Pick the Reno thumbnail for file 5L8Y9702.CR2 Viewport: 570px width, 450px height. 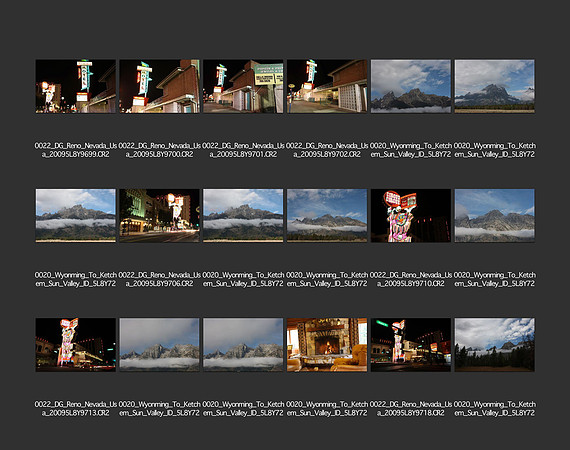(327, 86)
